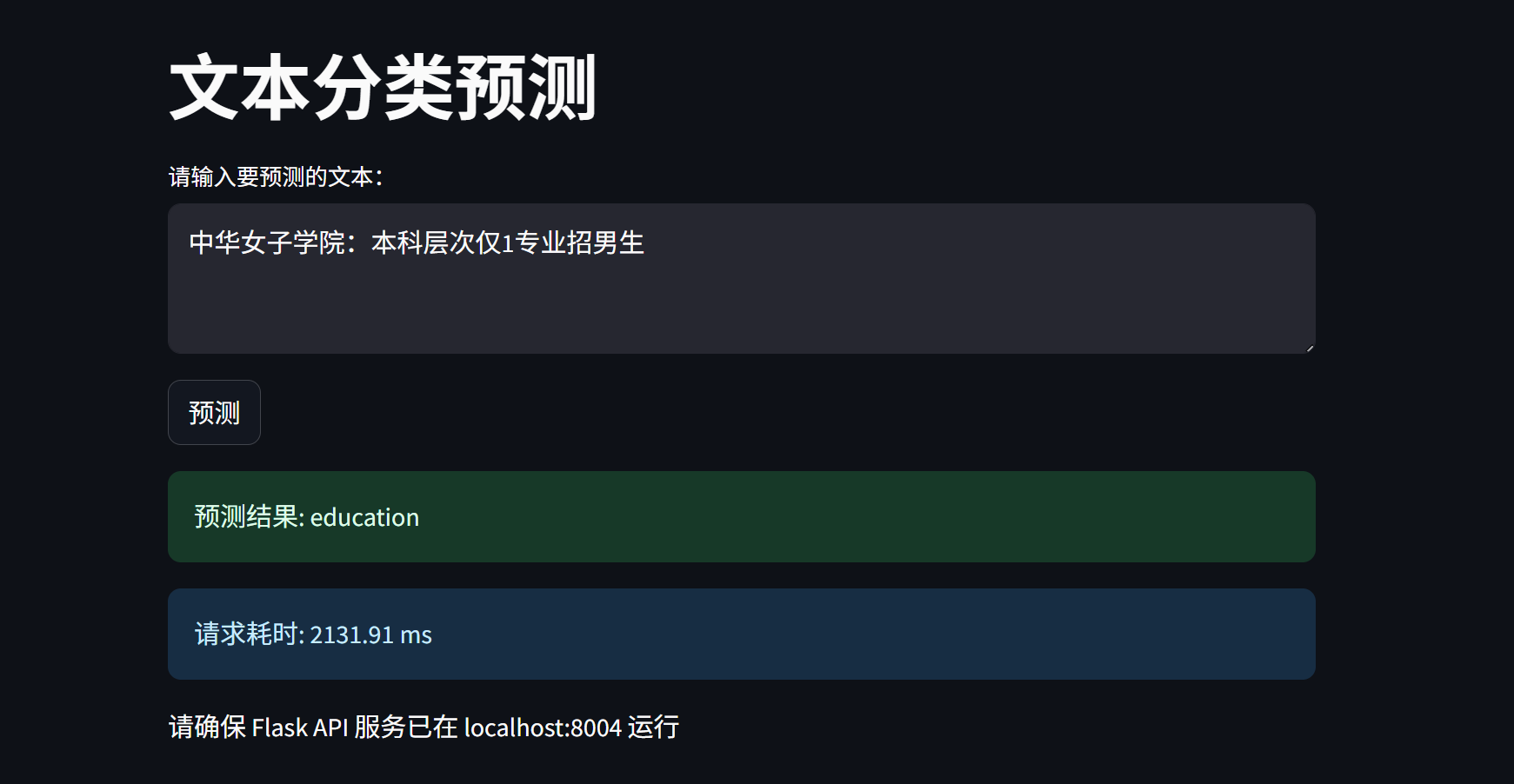
Task: Click the 预测结果 label text
Action: [246, 517]
